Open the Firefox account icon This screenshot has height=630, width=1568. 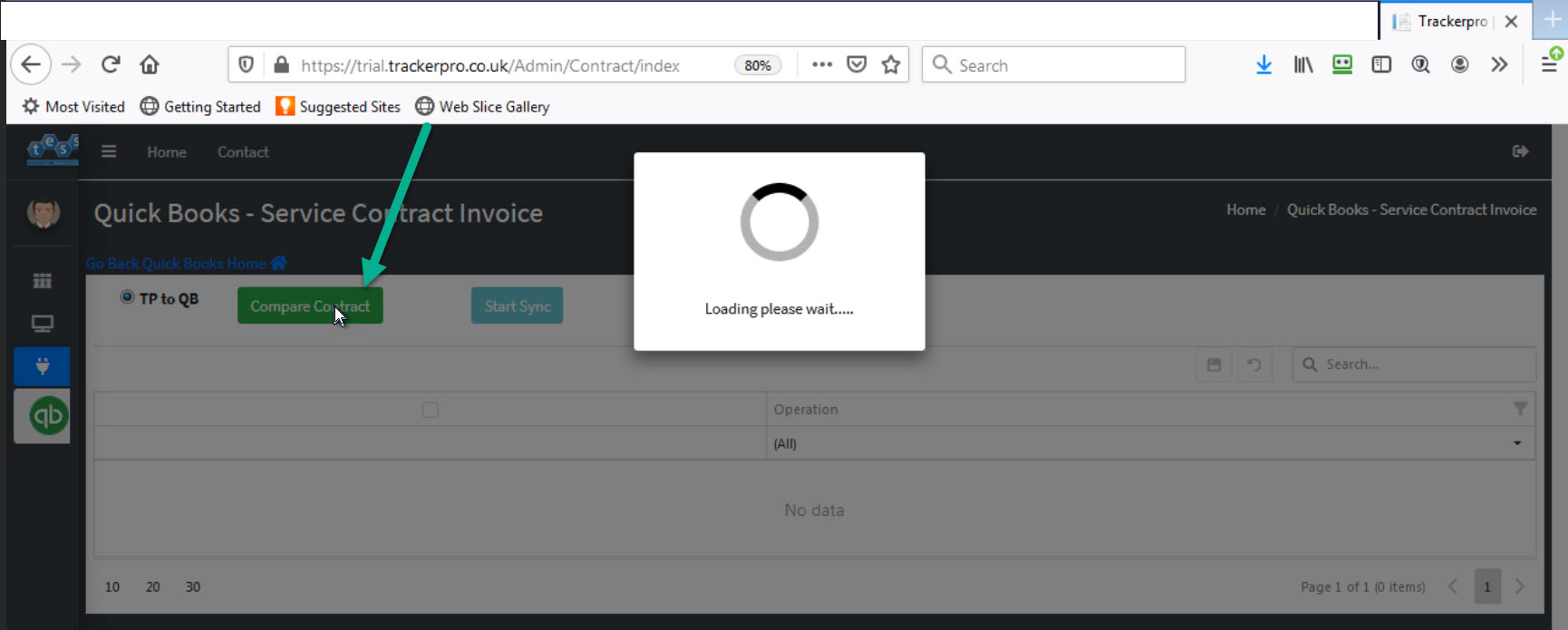click(1459, 65)
